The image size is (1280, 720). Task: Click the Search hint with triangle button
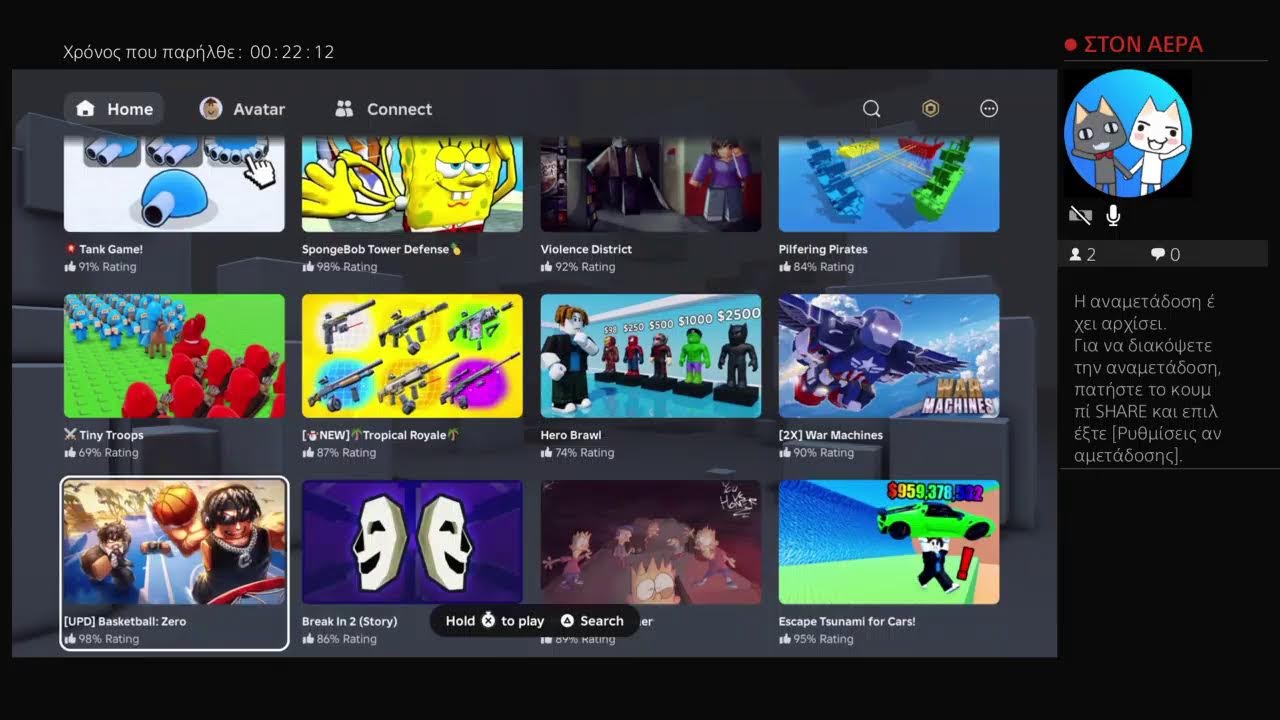pyautogui.click(x=592, y=621)
